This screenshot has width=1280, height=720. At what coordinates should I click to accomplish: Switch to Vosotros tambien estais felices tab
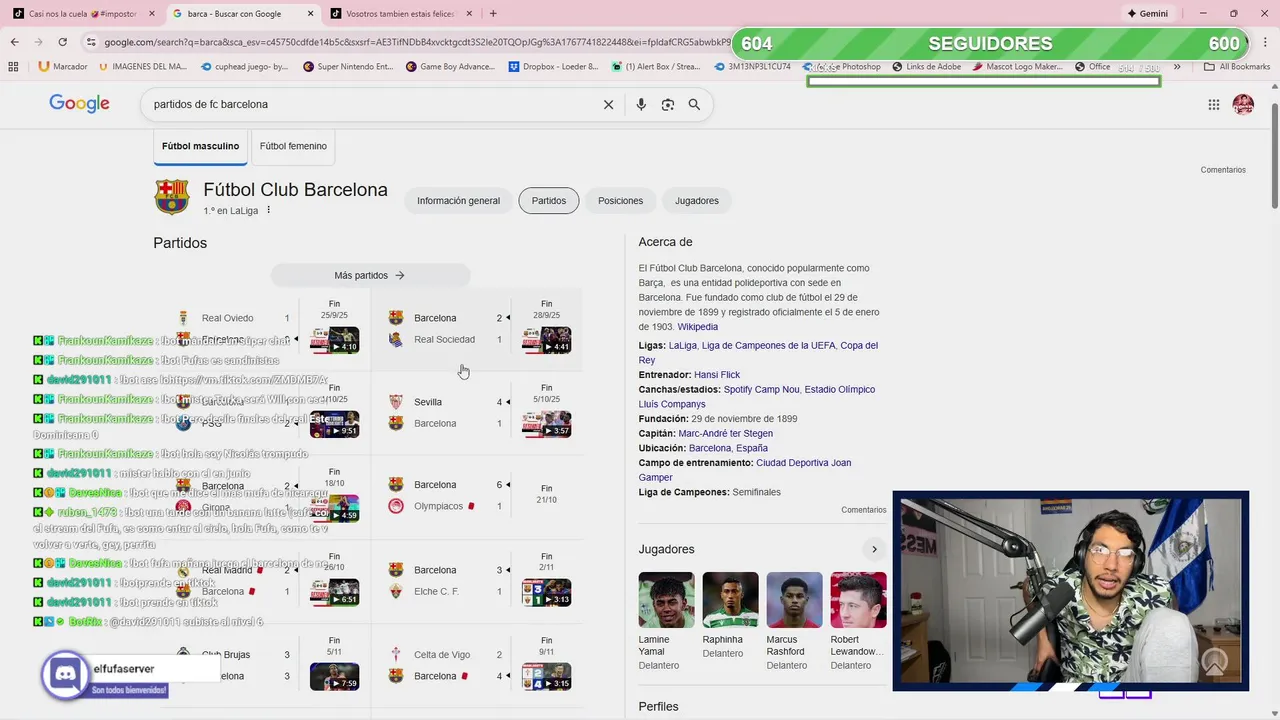pos(402,14)
